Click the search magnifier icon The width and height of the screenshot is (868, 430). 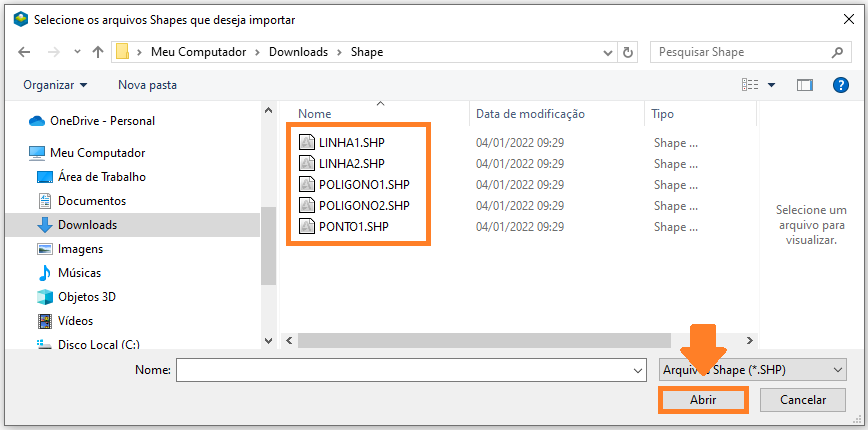(837, 52)
